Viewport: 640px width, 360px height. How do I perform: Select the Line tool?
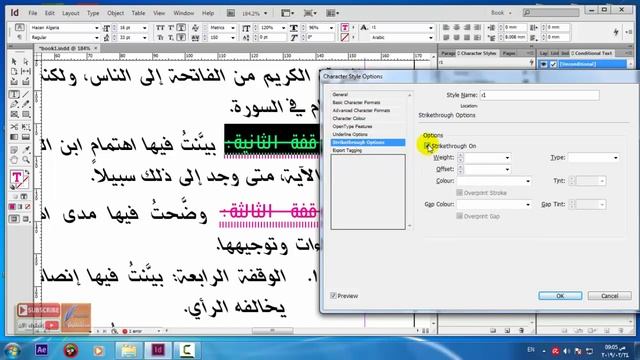pos(26,94)
